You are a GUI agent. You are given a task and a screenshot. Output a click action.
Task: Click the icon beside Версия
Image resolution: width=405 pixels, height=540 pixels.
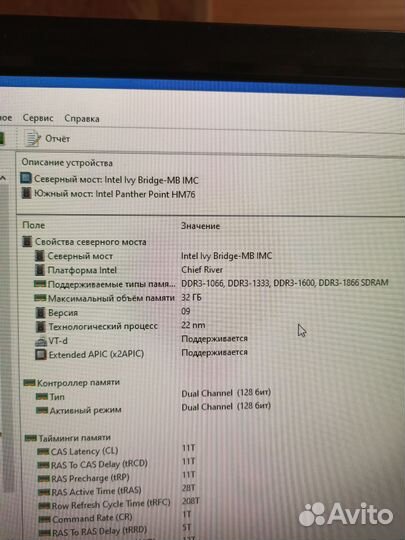pos(41,313)
